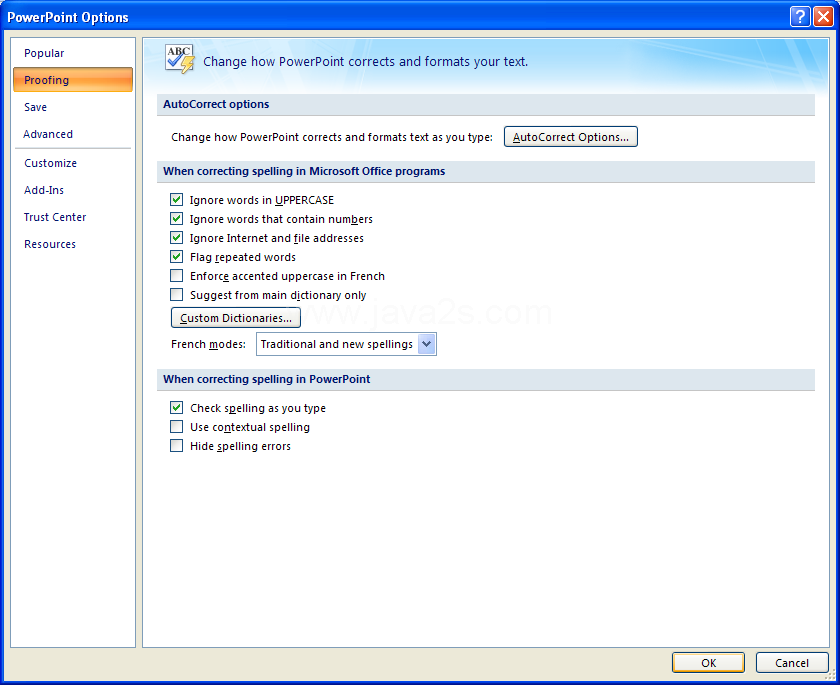Enable Hide spelling errors checkbox

point(176,446)
